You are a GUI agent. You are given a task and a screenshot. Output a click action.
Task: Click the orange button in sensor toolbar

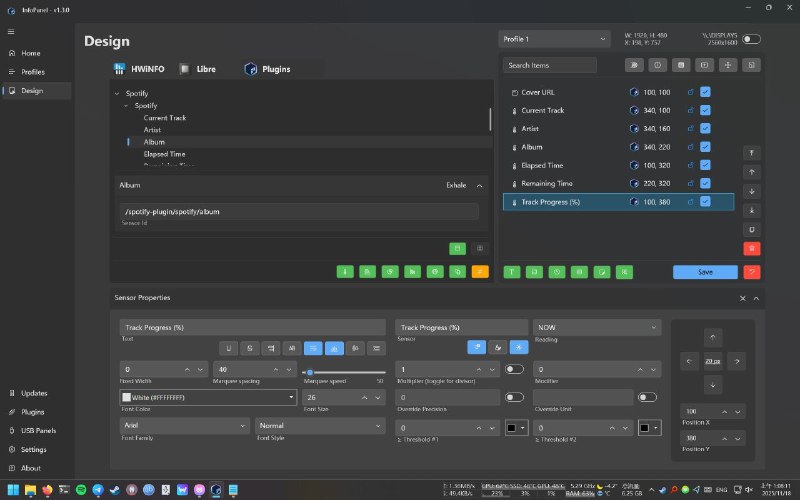pos(480,271)
